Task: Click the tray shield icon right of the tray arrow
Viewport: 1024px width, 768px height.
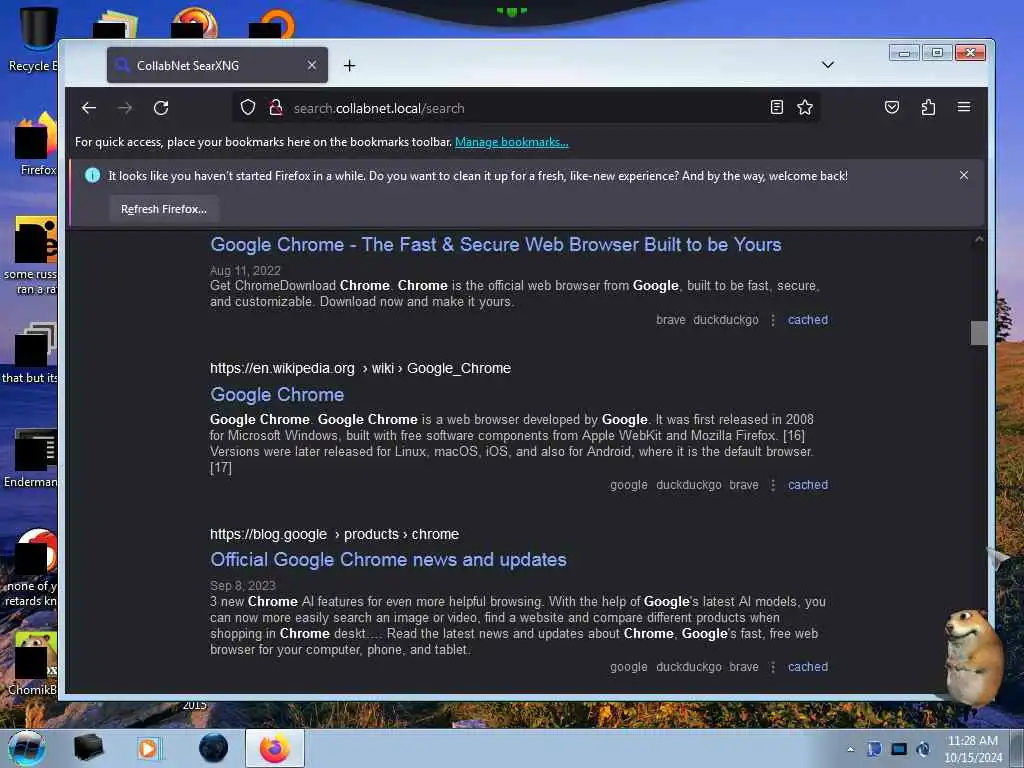Action: tap(874, 749)
